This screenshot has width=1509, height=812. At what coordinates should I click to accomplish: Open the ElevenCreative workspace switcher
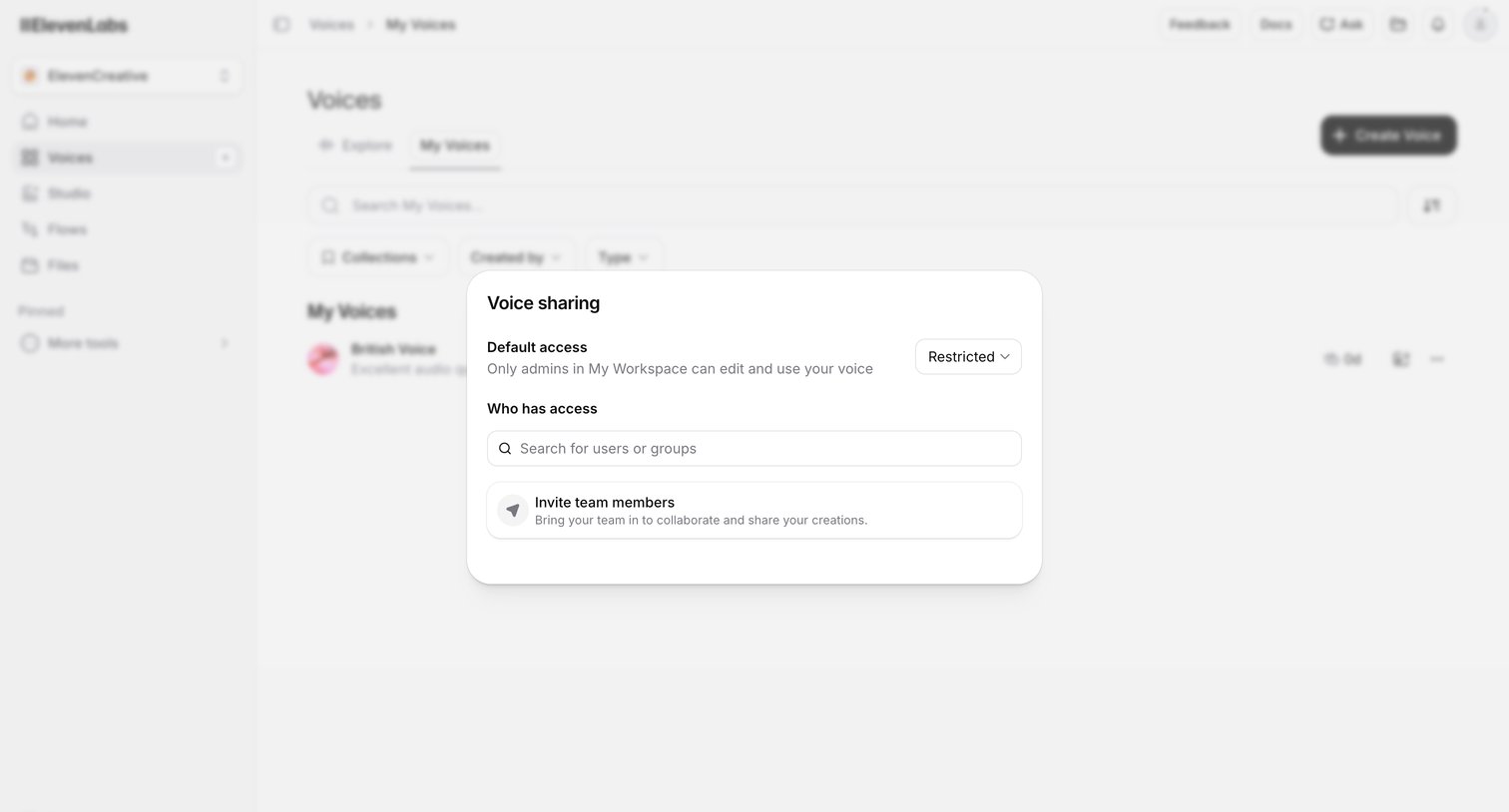[x=127, y=76]
